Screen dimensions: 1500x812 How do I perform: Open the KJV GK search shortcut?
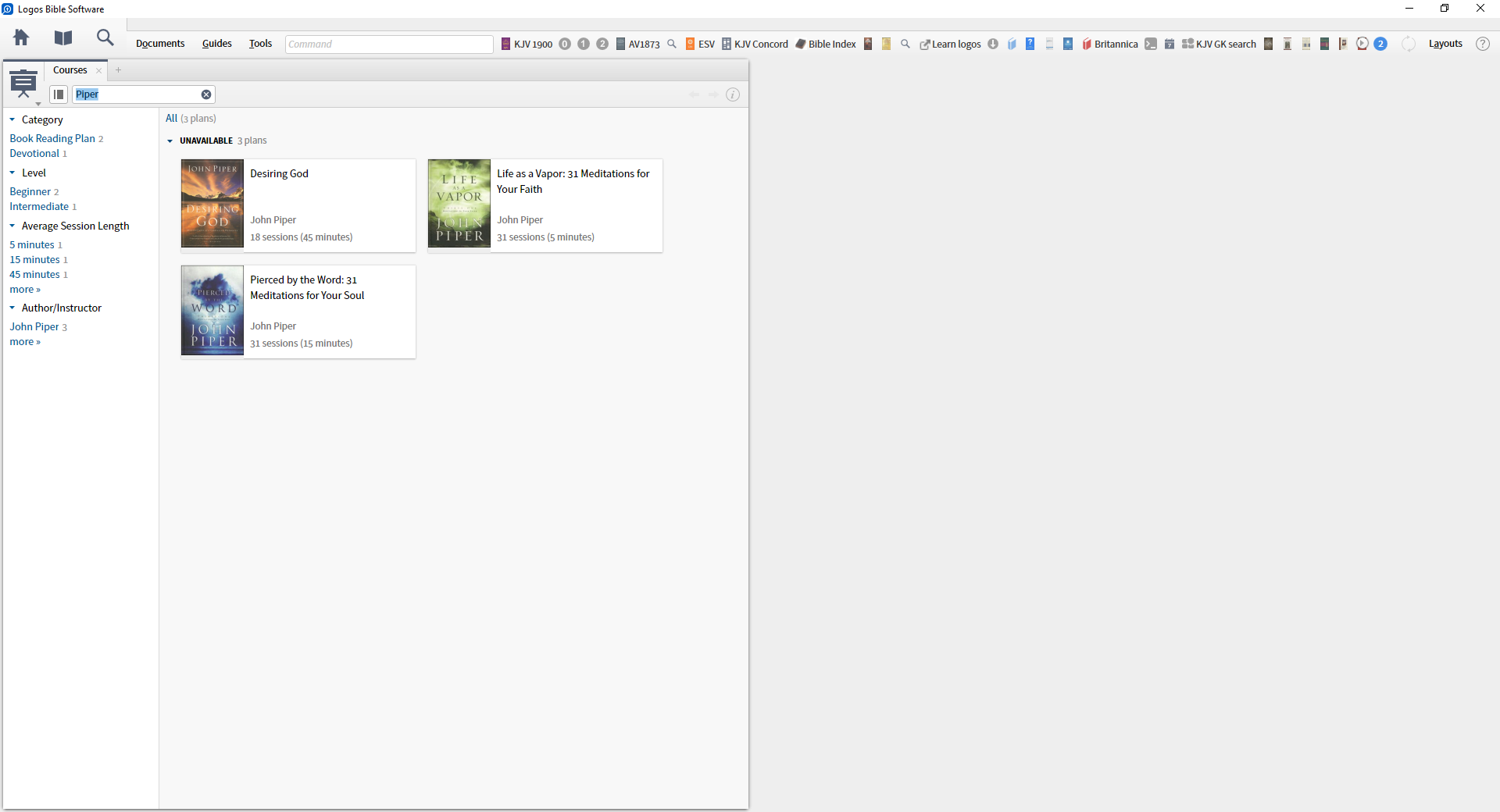click(x=1219, y=44)
